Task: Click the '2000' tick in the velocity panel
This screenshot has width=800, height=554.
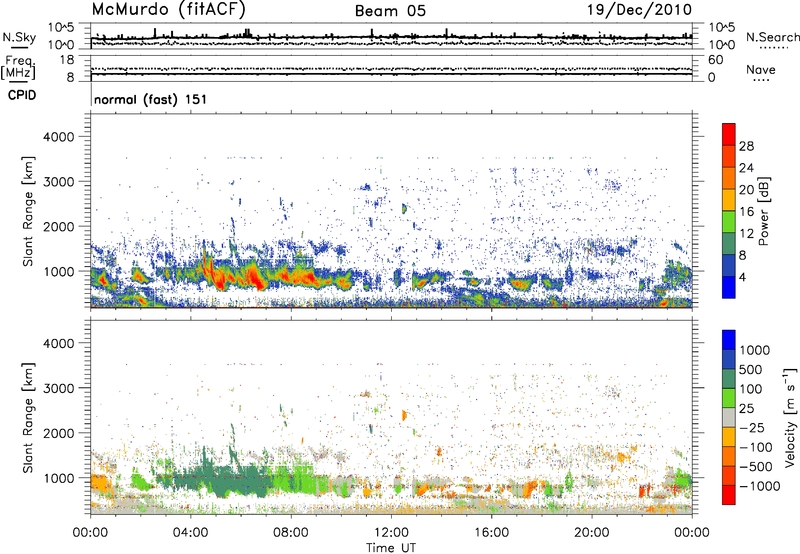Action: click(58, 433)
